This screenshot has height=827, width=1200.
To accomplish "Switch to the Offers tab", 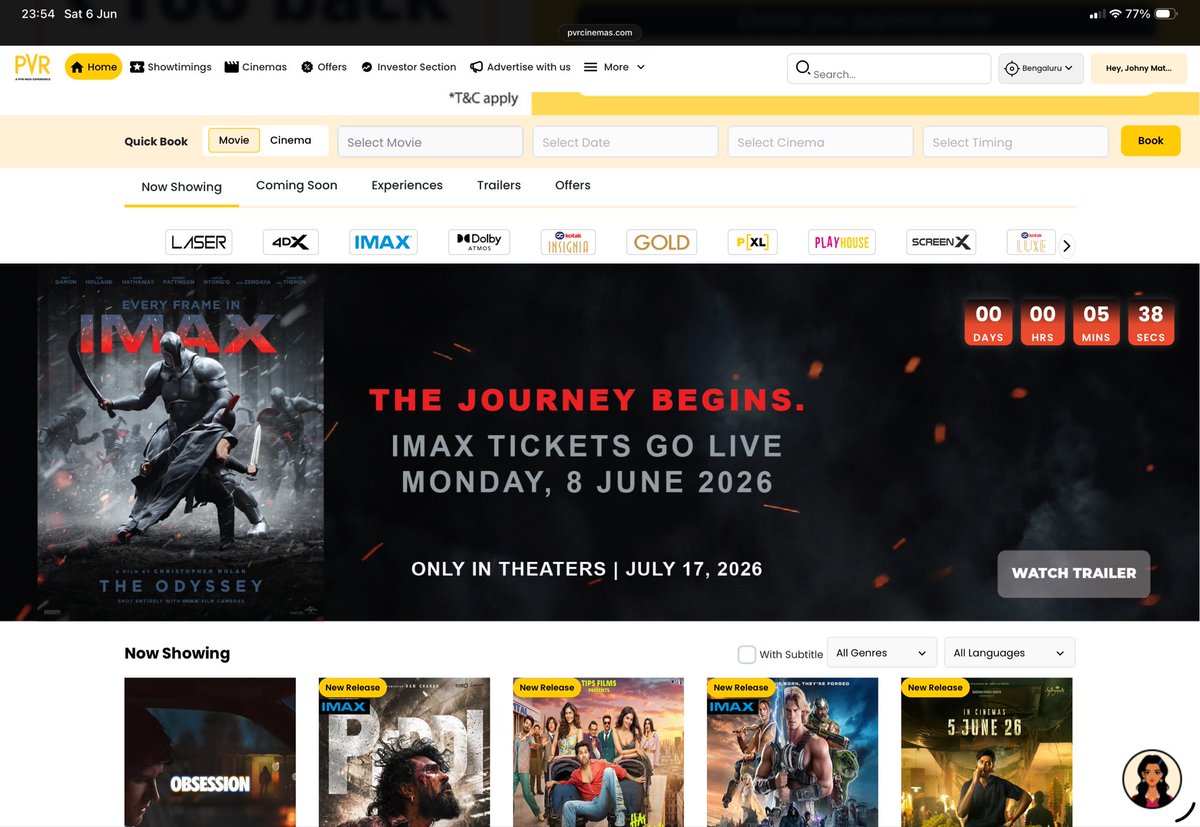I will (573, 186).
